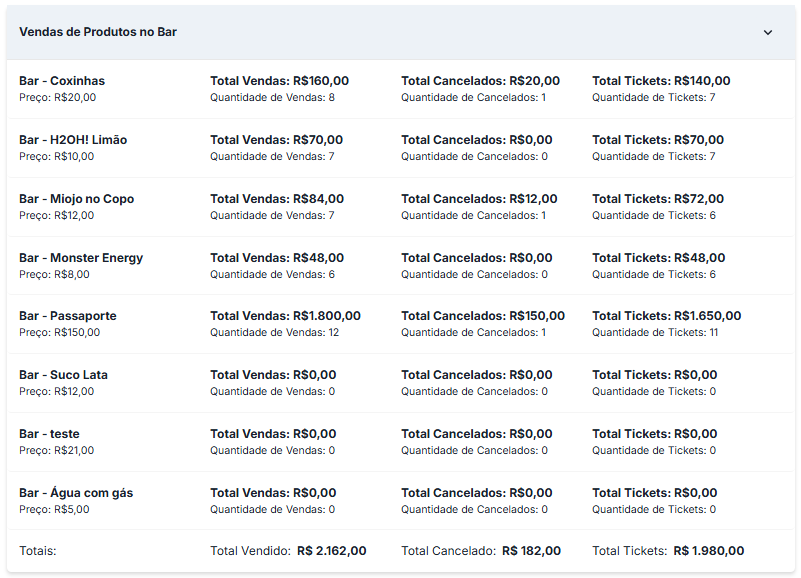Click Total Cancelados R$12,00 for Miojo
The image size is (801, 578).
479,199
